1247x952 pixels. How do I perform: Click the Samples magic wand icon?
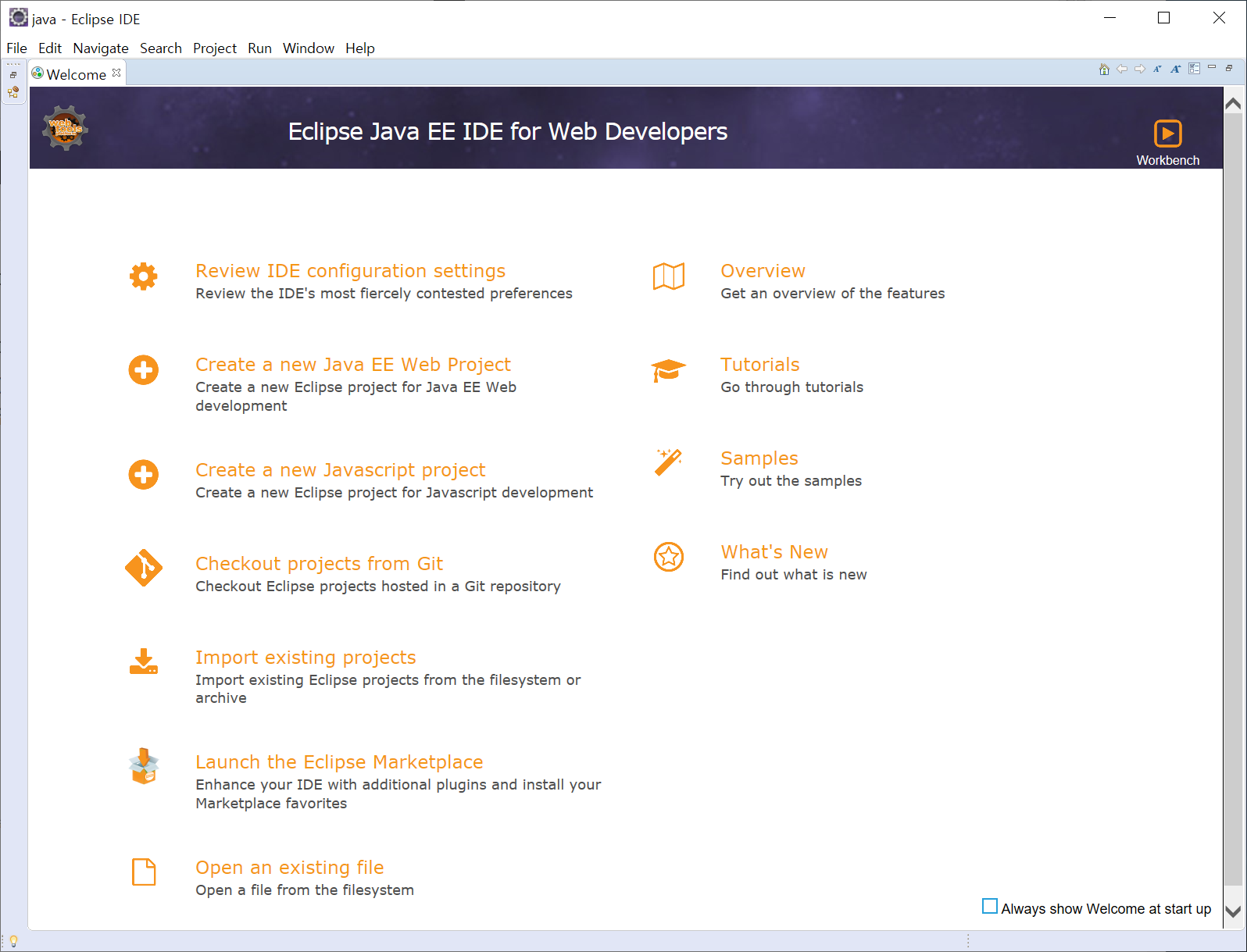click(x=669, y=462)
